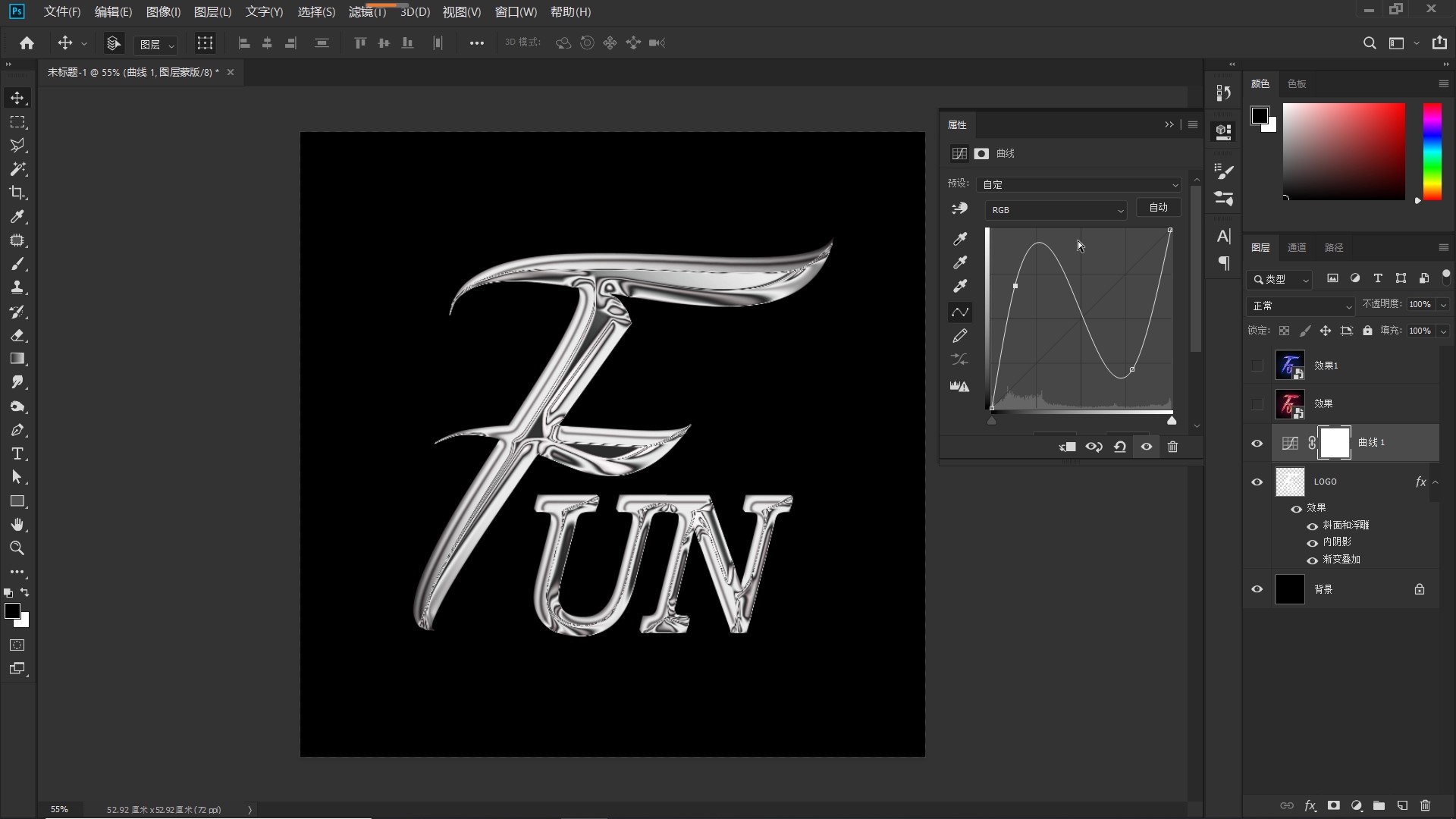Select the Horizontal Type tool
The width and height of the screenshot is (1456, 819).
click(x=17, y=454)
